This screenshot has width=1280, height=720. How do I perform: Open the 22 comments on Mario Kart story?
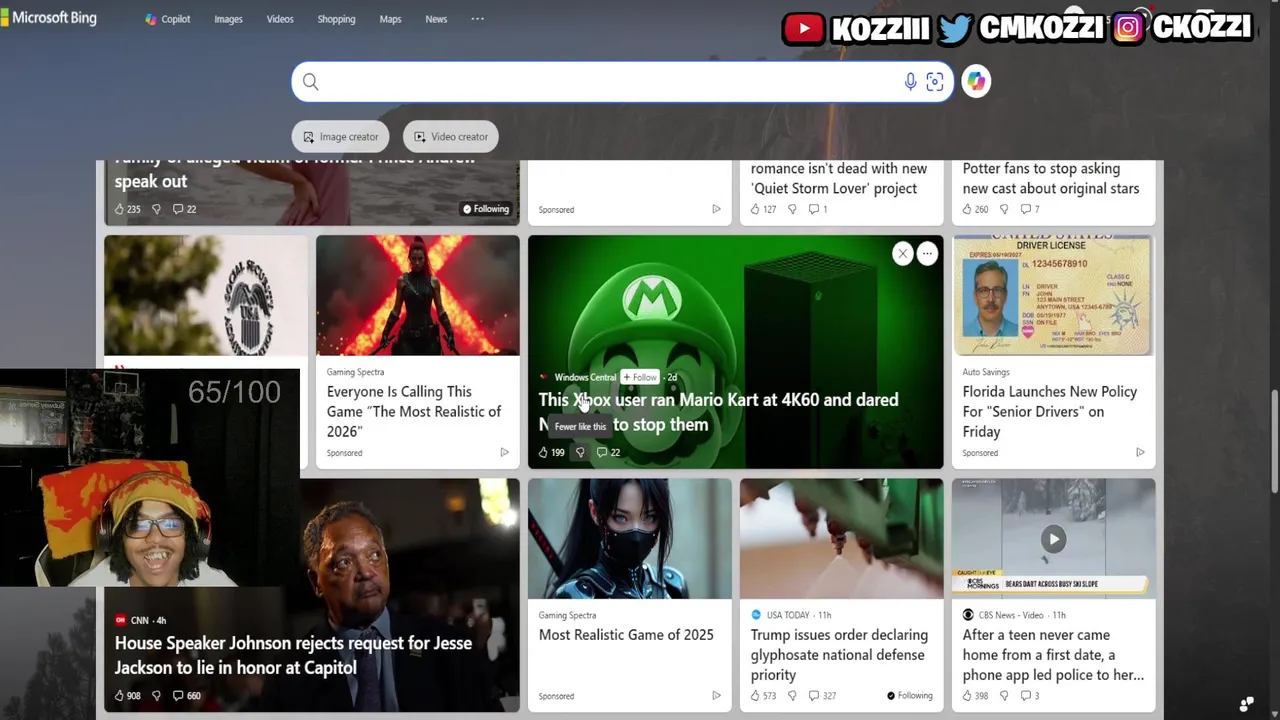click(x=608, y=452)
